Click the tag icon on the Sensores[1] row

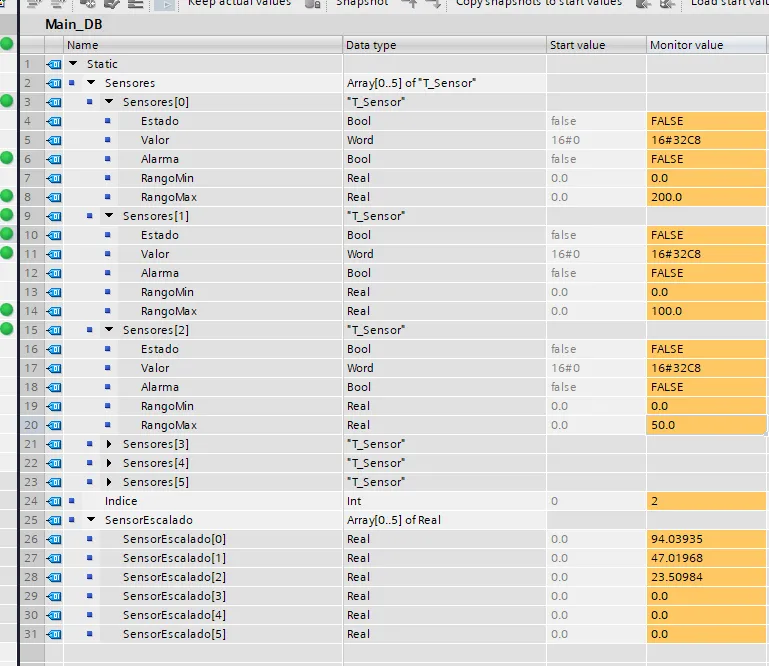[54, 216]
